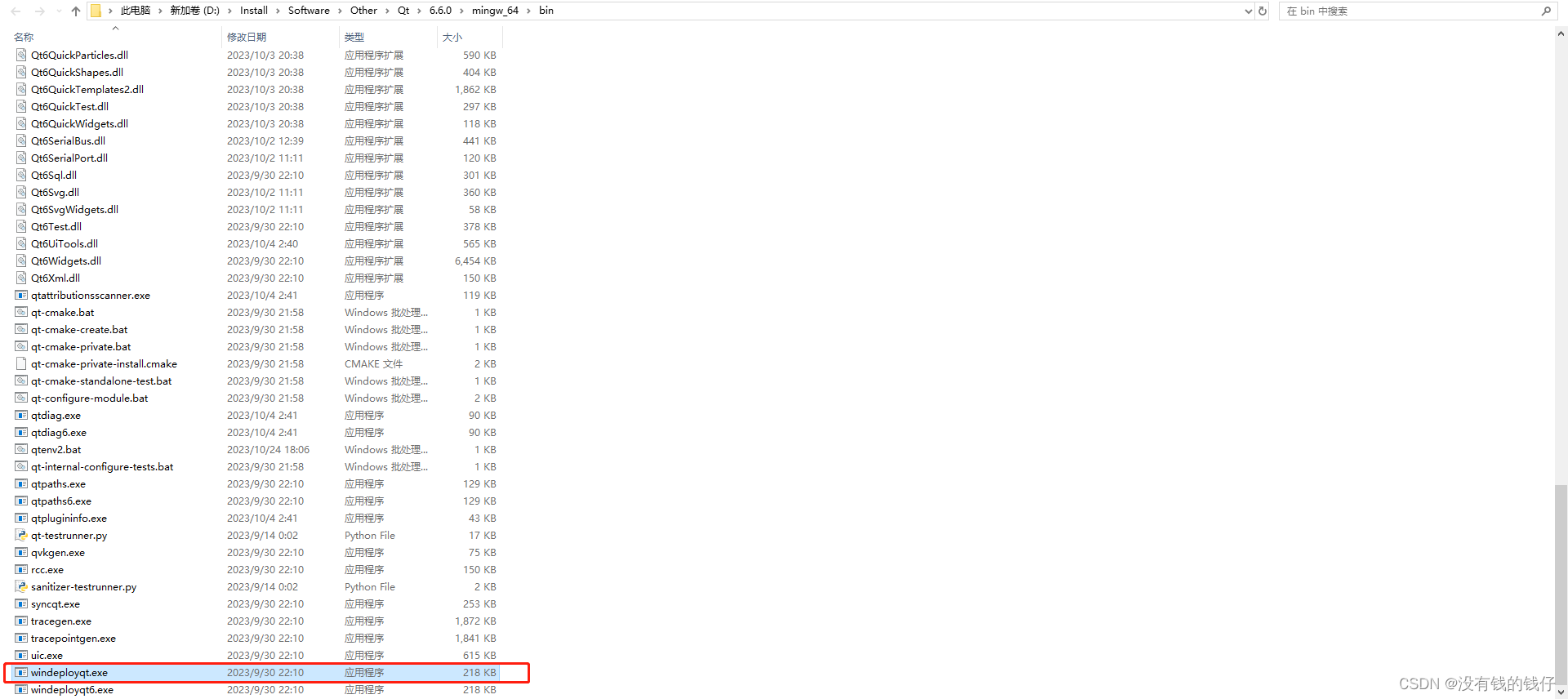Screen dimensions: 1568x699
Task: Expand chevron after Install in breadcrumb
Action: 278,11
